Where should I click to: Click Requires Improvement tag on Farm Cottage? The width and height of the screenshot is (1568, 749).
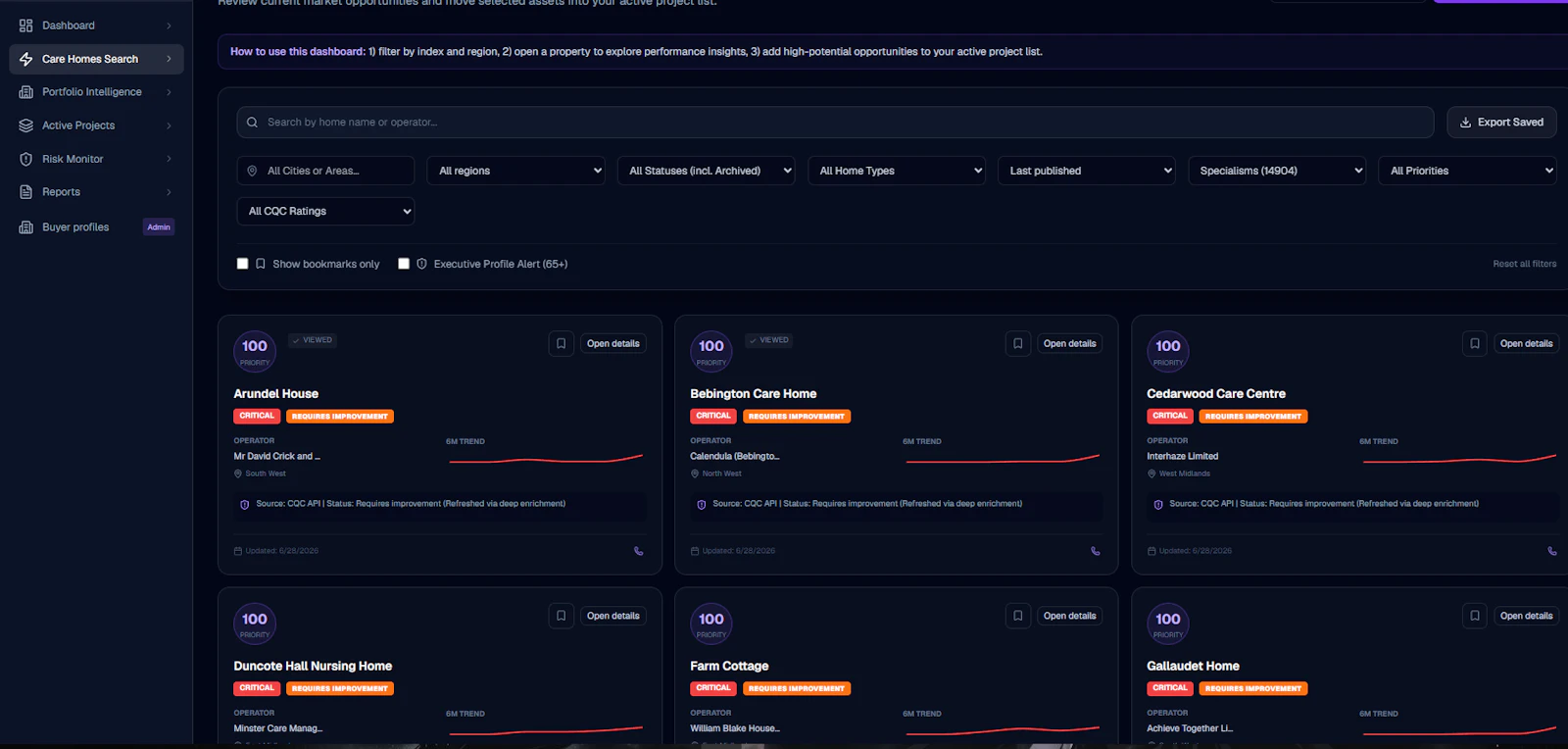pos(797,688)
